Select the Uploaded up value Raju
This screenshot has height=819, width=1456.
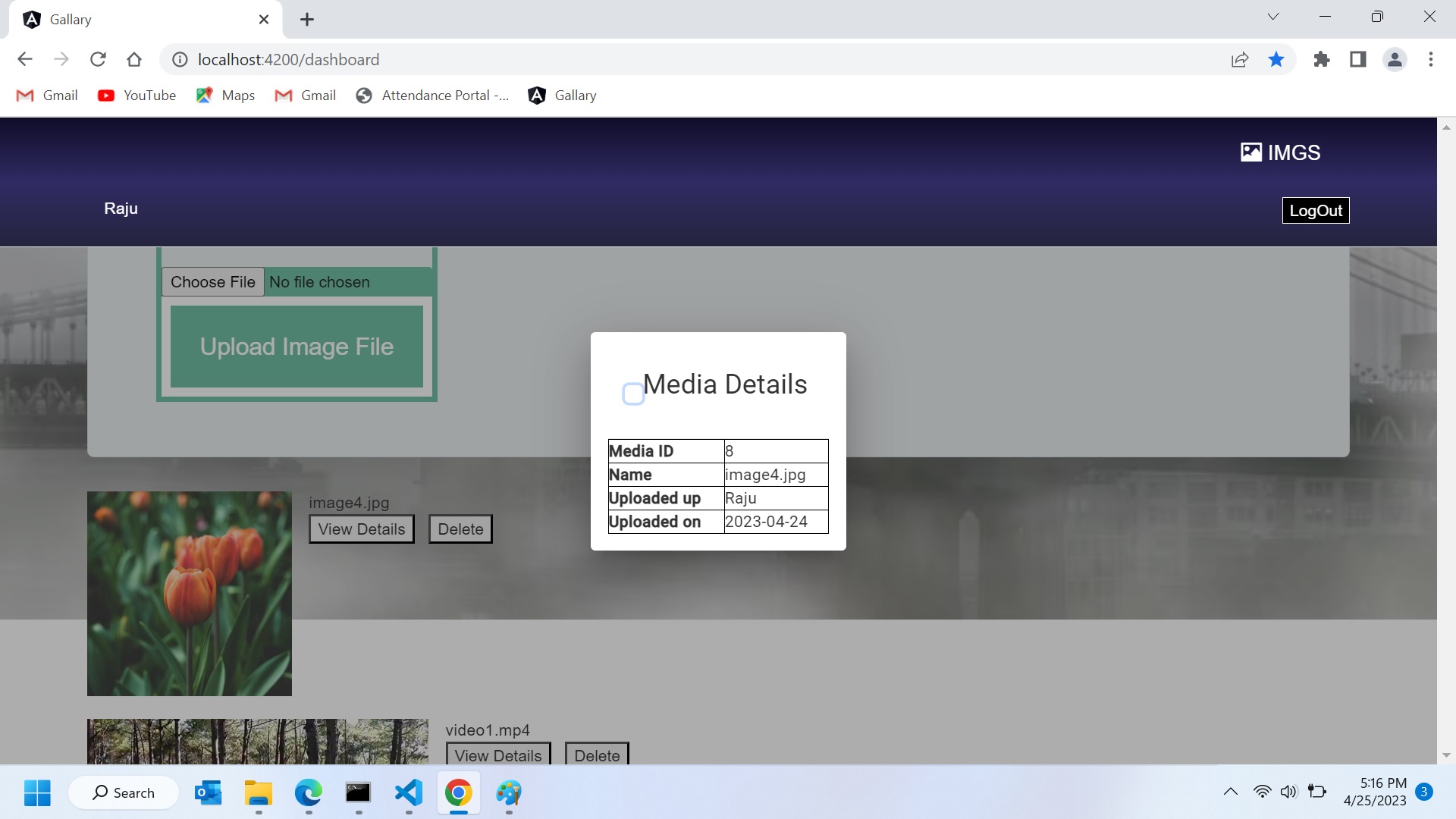(x=776, y=498)
